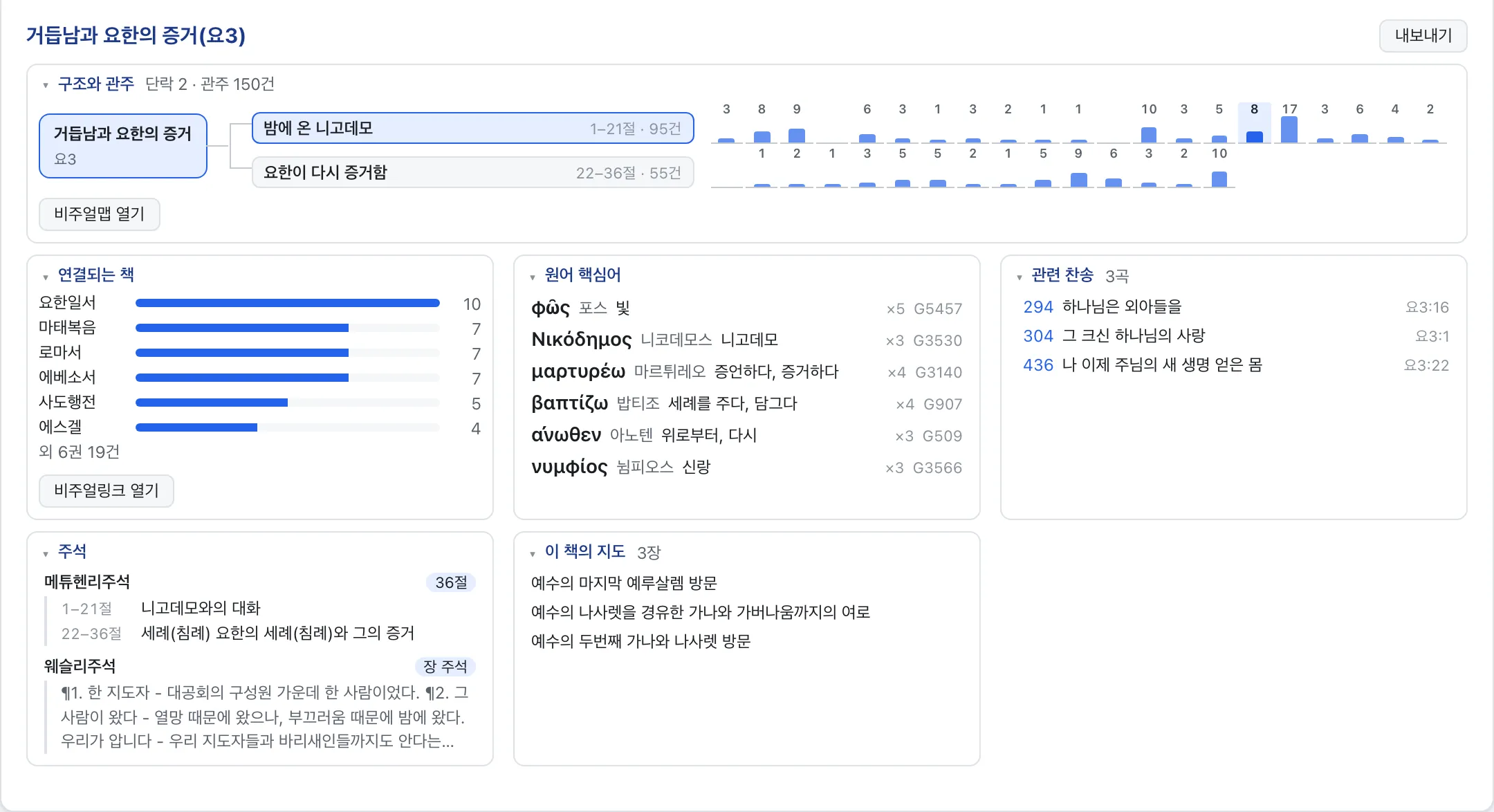The width and height of the screenshot is (1494, 812).
Task: Collapse the 주석 section triangle
Action: coord(46,554)
